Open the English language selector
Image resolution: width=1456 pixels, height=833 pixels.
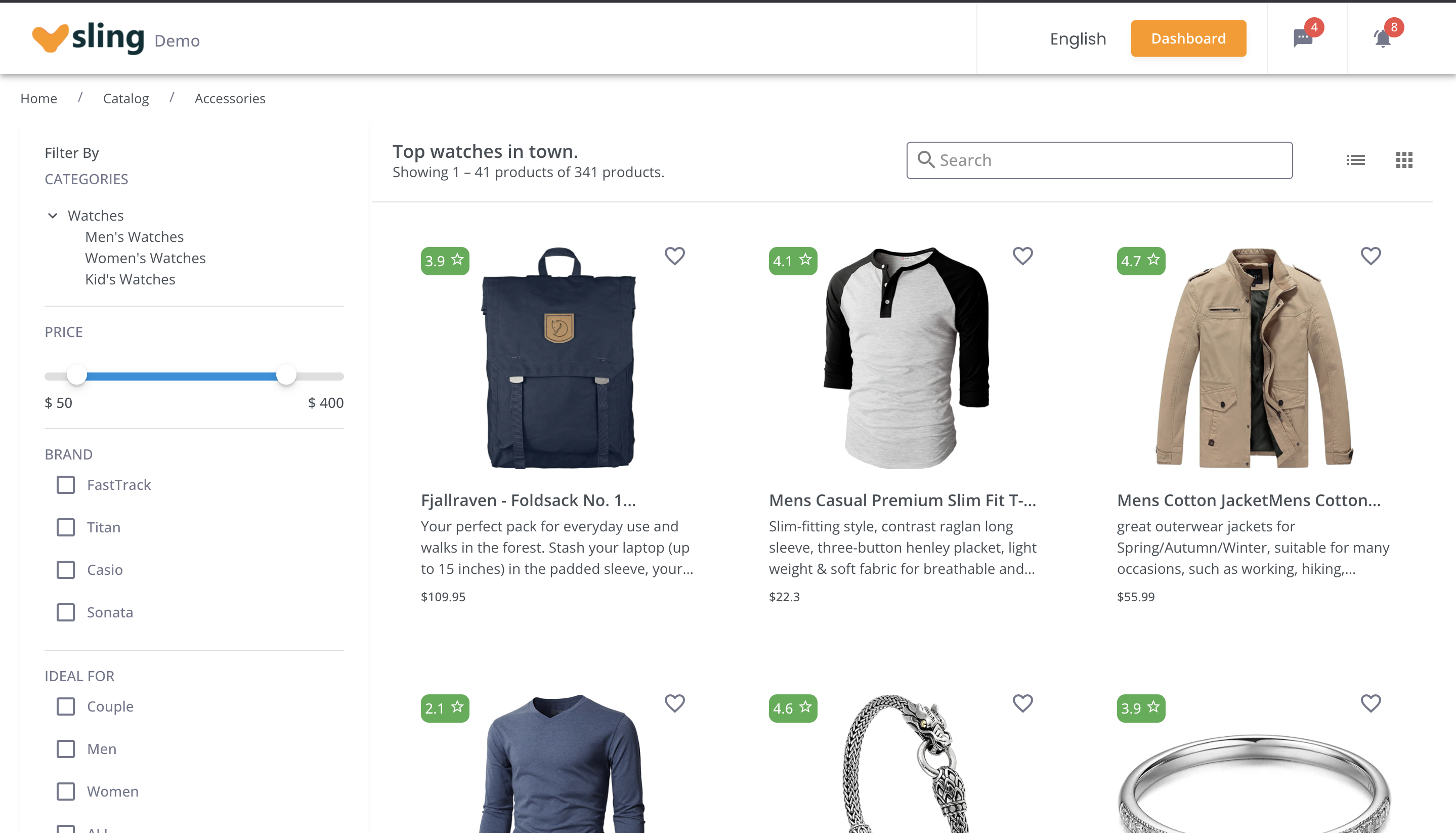click(x=1078, y=39)
